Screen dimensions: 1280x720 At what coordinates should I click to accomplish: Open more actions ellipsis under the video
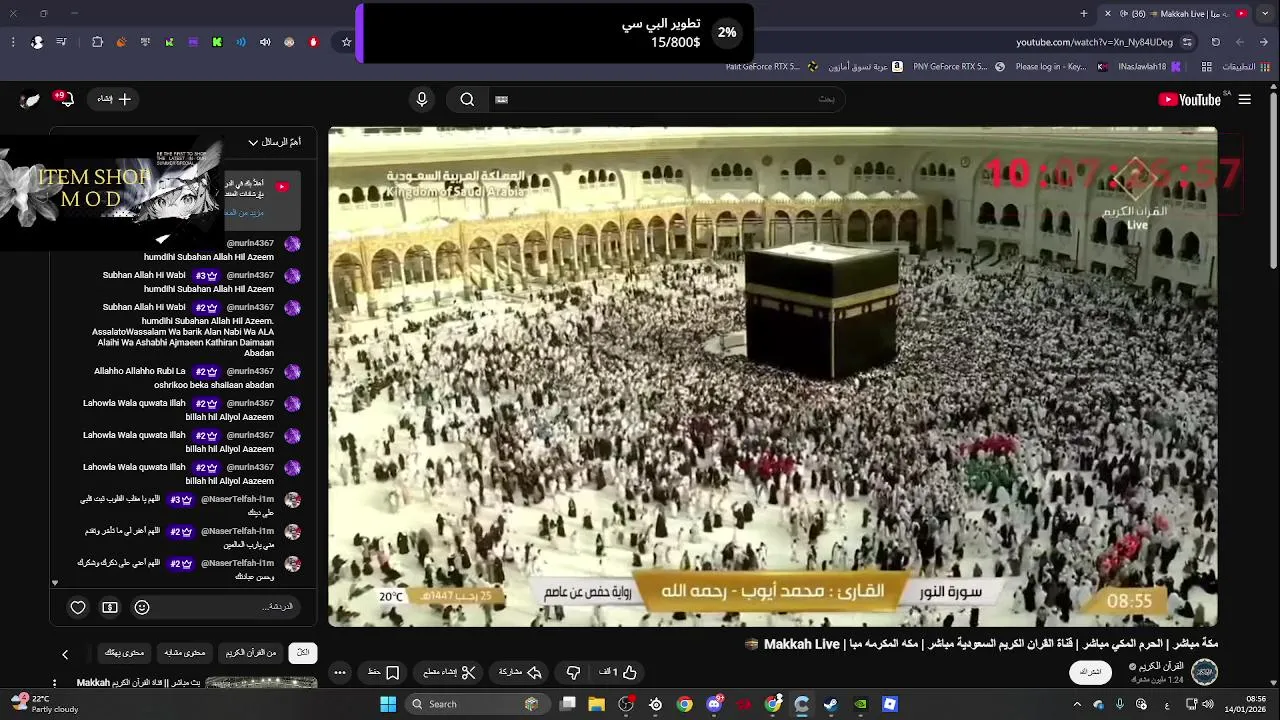pyautogui.click(x=340, y=672)
